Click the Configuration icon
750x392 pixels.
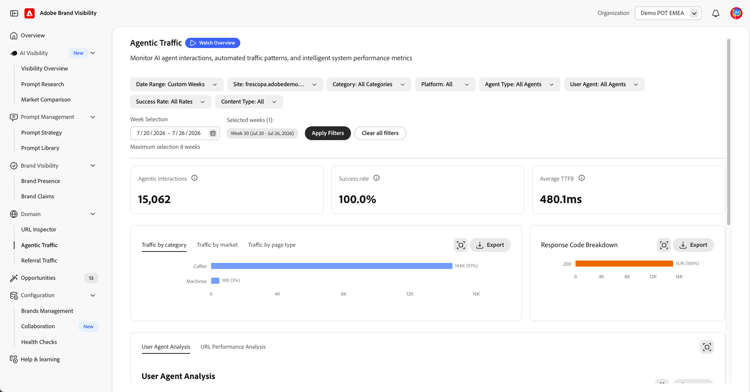[14, 295]
